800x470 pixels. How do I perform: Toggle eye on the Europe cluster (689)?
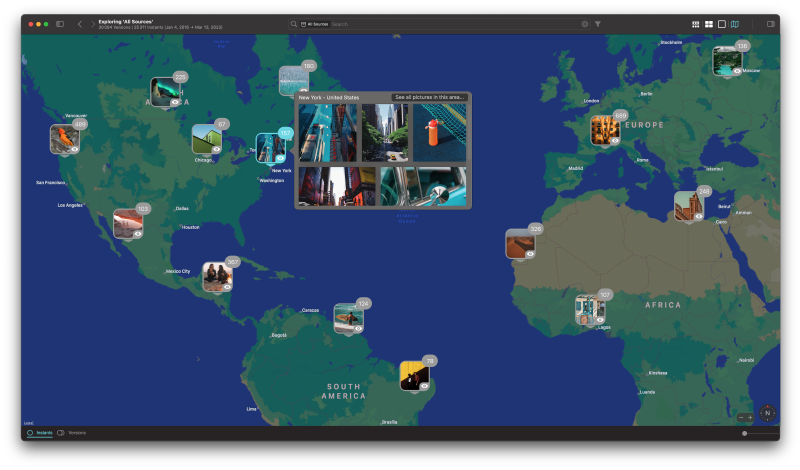(615, 140)
